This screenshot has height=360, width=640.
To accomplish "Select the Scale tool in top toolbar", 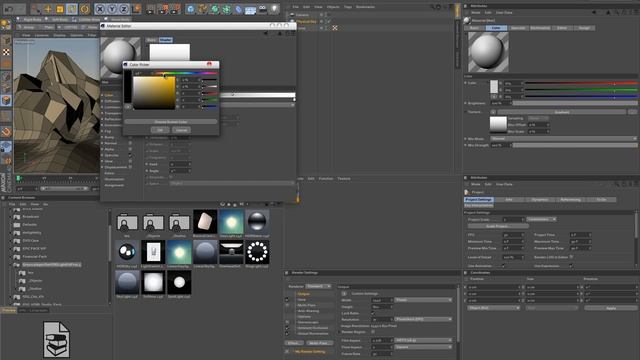I will 60,9.
